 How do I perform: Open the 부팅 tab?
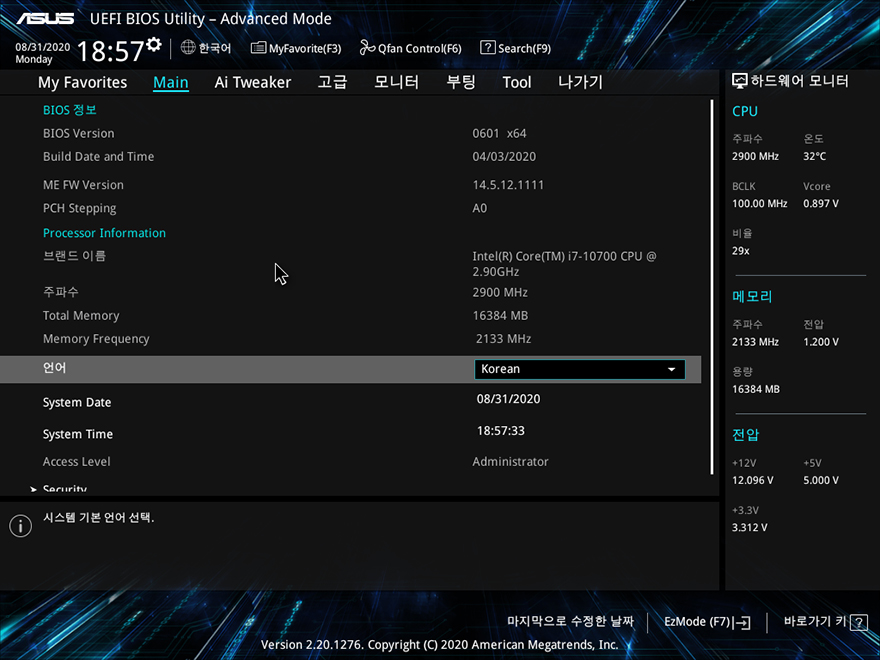(x=461, y=82)
